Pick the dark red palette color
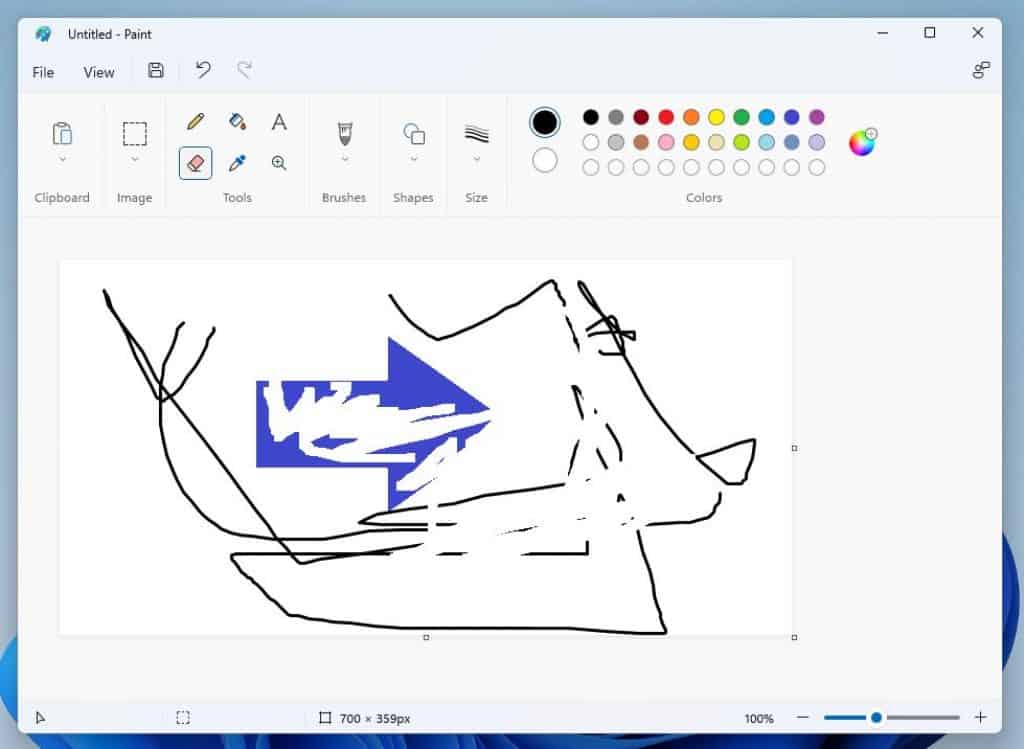Viewport: 1024px width, 749px height. pyautogui.click(x=641, y=117)
